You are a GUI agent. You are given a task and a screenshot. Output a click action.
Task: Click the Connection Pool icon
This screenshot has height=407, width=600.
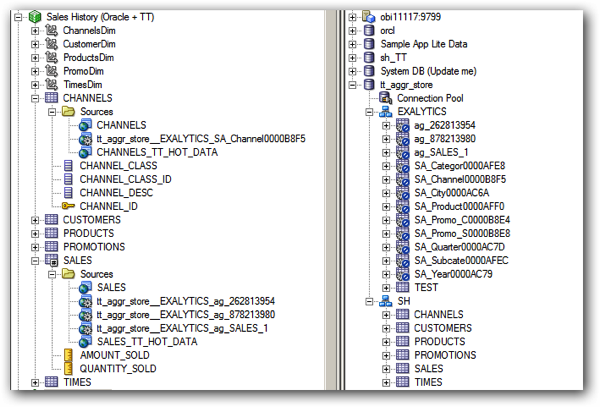click(386, 98)
